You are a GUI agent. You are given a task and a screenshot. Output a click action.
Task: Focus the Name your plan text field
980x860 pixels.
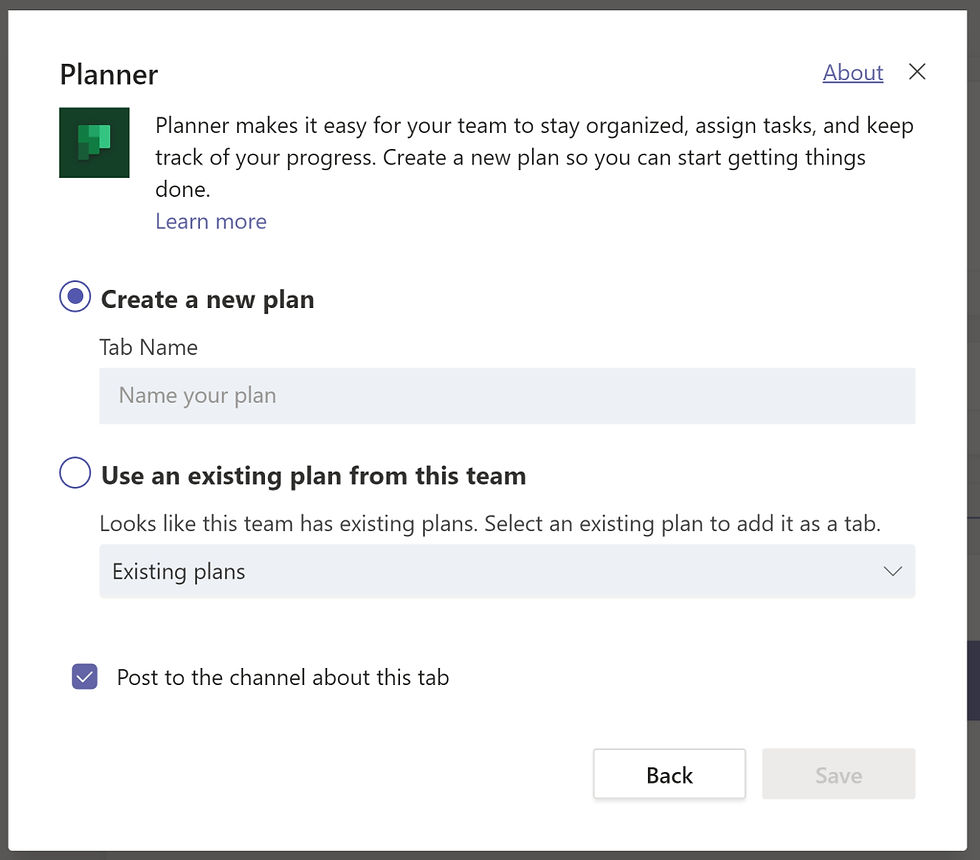pyautogui.click(x=507, y=395)
